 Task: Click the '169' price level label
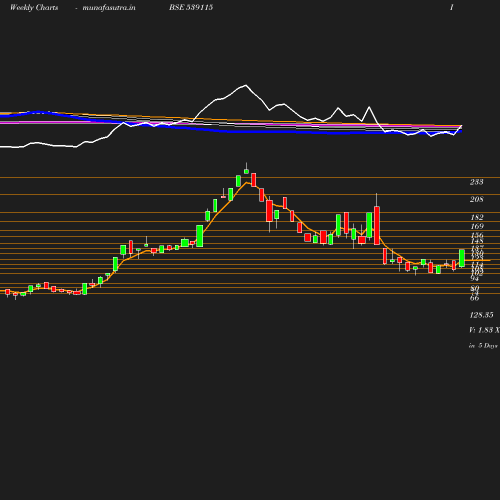click(x=477, y=226)
